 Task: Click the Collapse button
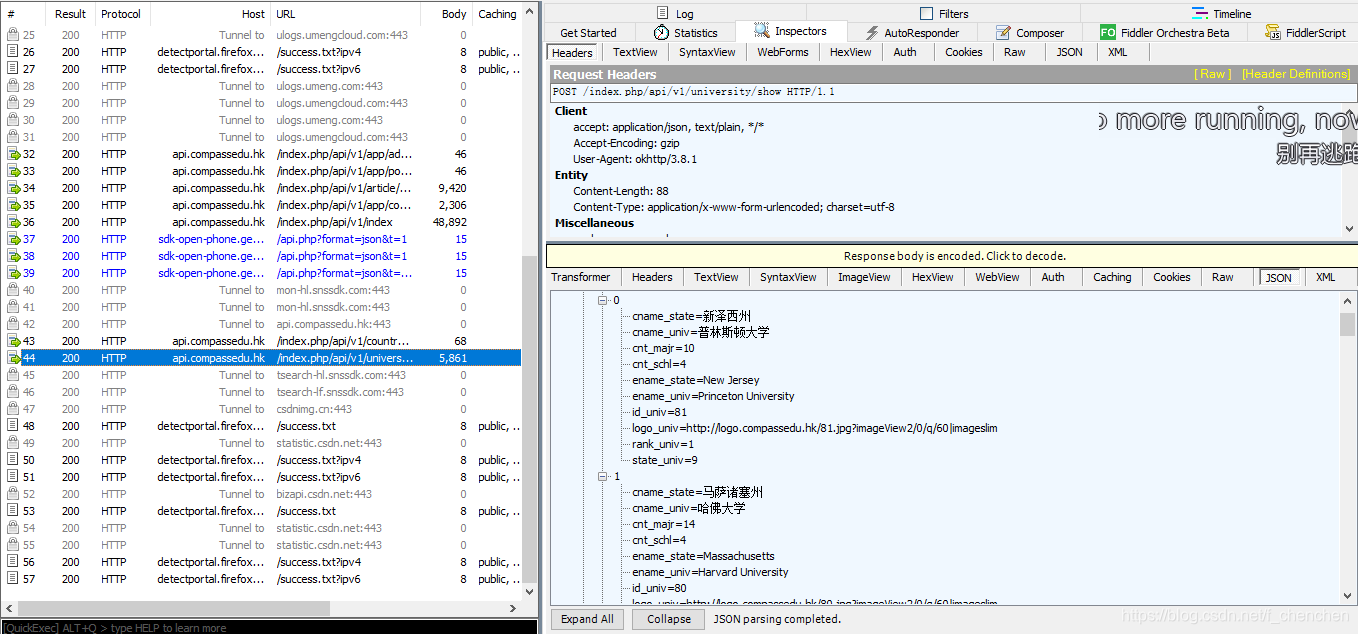(x=669, y=619)
